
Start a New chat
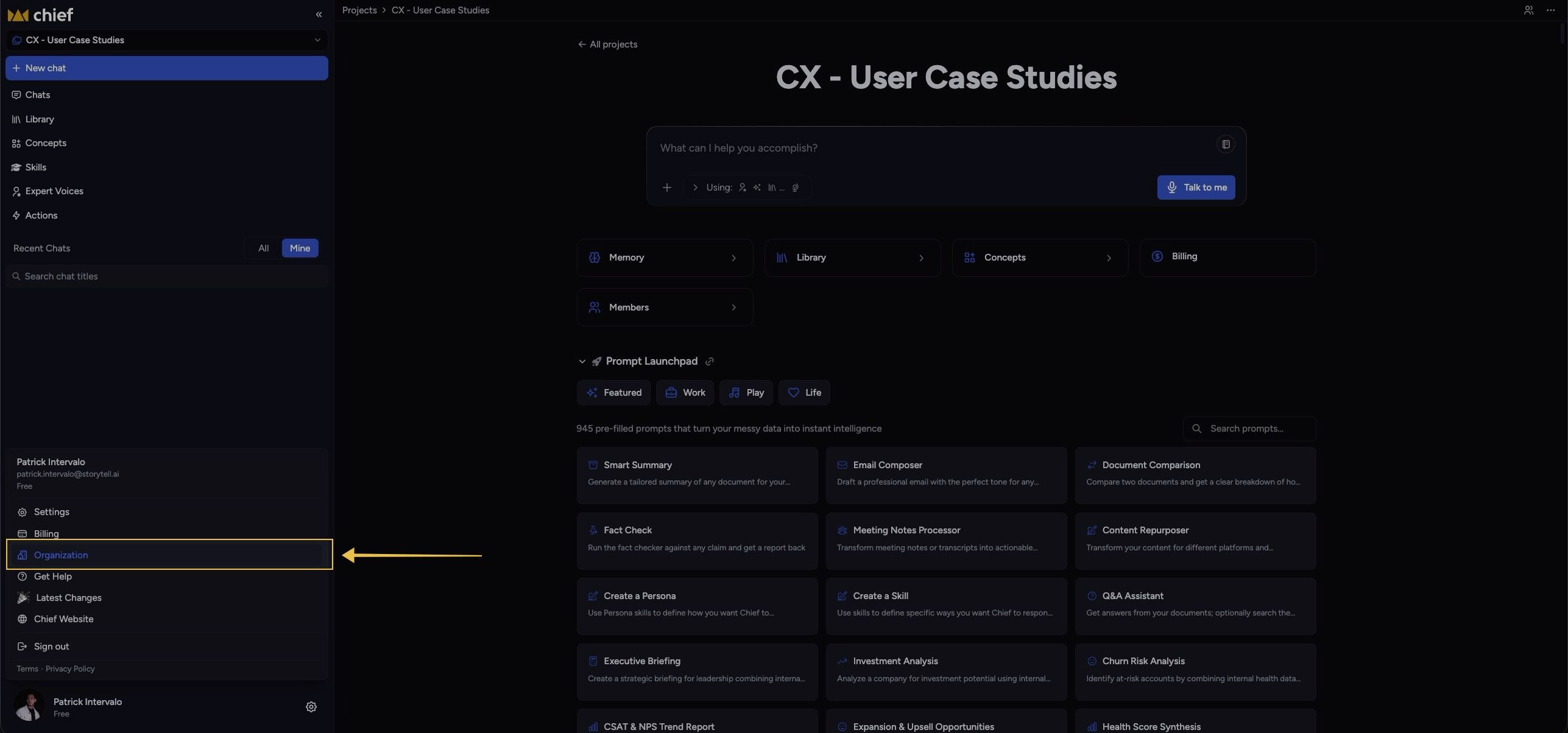166,68
